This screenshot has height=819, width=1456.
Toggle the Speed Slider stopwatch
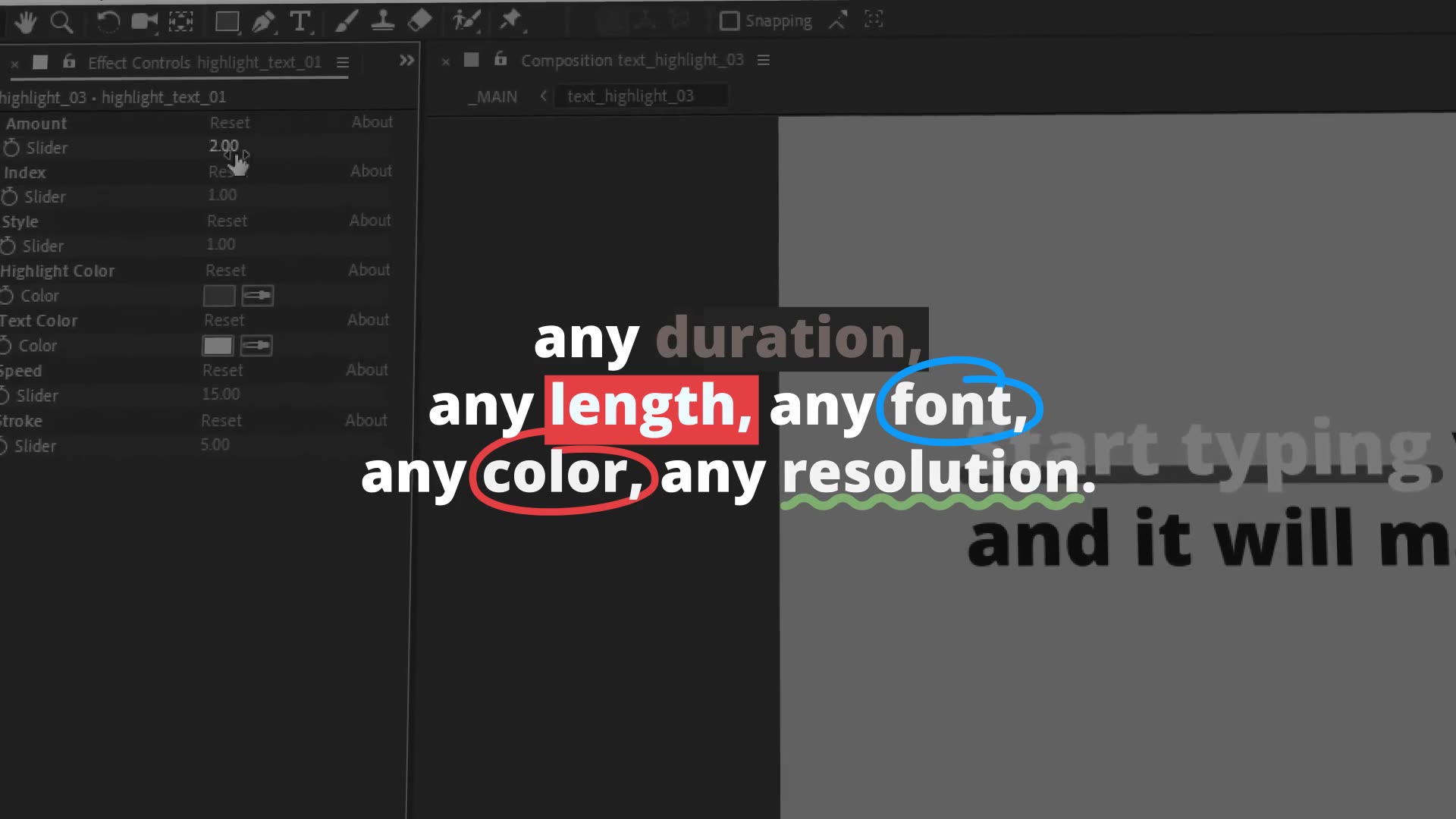click(x=5, y=395)
